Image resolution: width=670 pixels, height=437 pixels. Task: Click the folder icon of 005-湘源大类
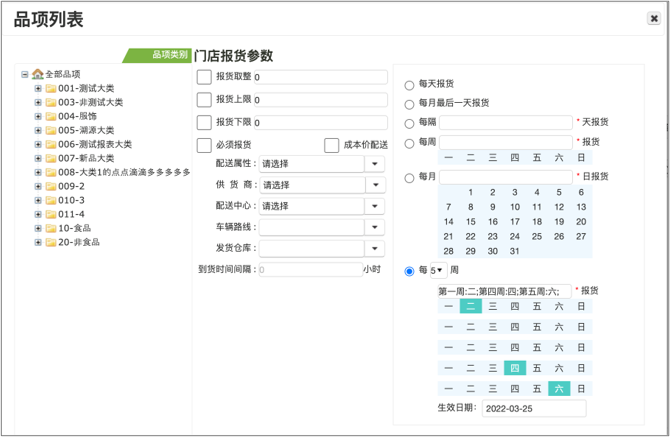pyautogui.click(x=51, y=130)
